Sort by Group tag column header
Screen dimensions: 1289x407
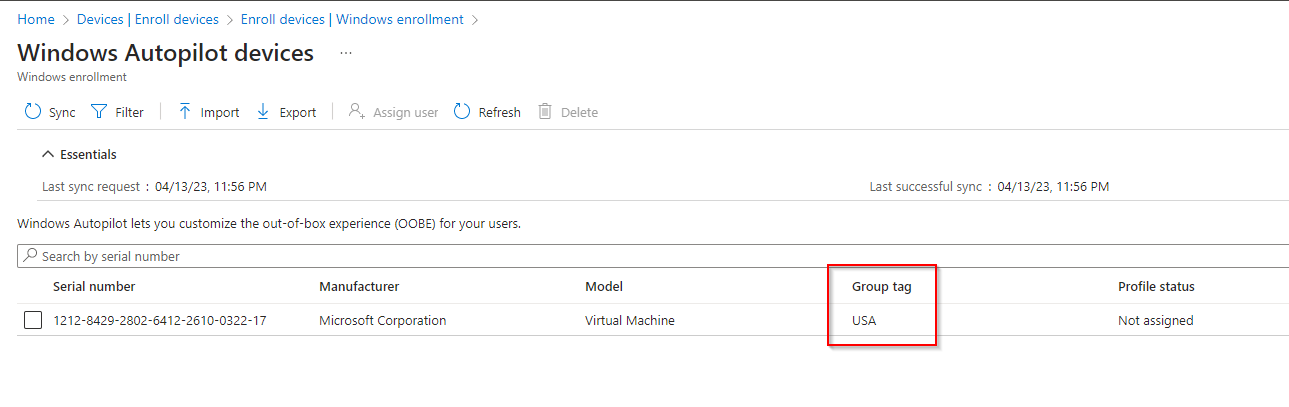[881, 287]
